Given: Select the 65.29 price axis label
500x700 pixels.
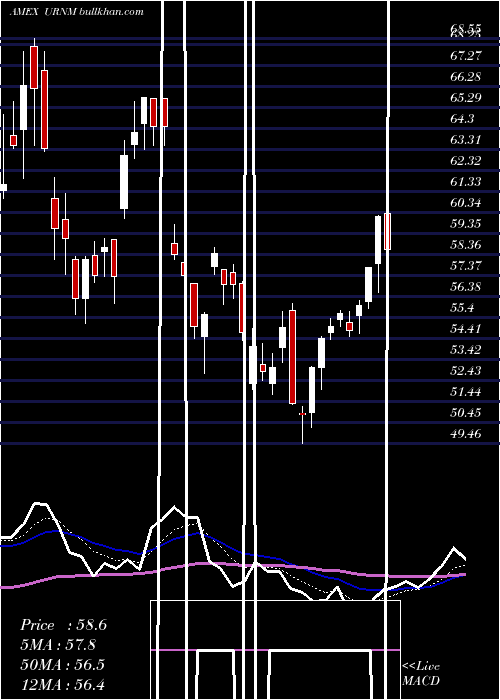Looking at the screenshot, I should point(466,97).
